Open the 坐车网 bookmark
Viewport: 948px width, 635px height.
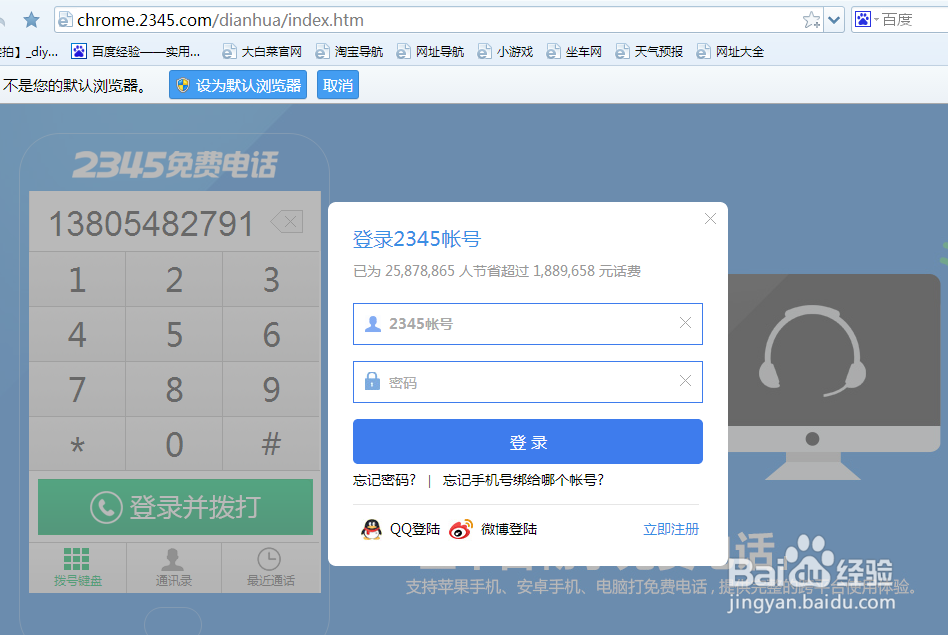click(574, 51)
